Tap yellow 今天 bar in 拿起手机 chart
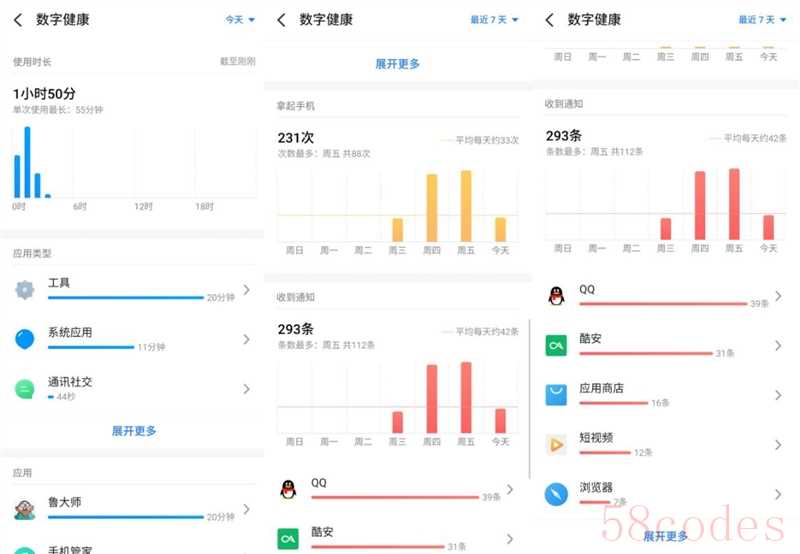The image size is (800, 554). click(x=501, y=229)
